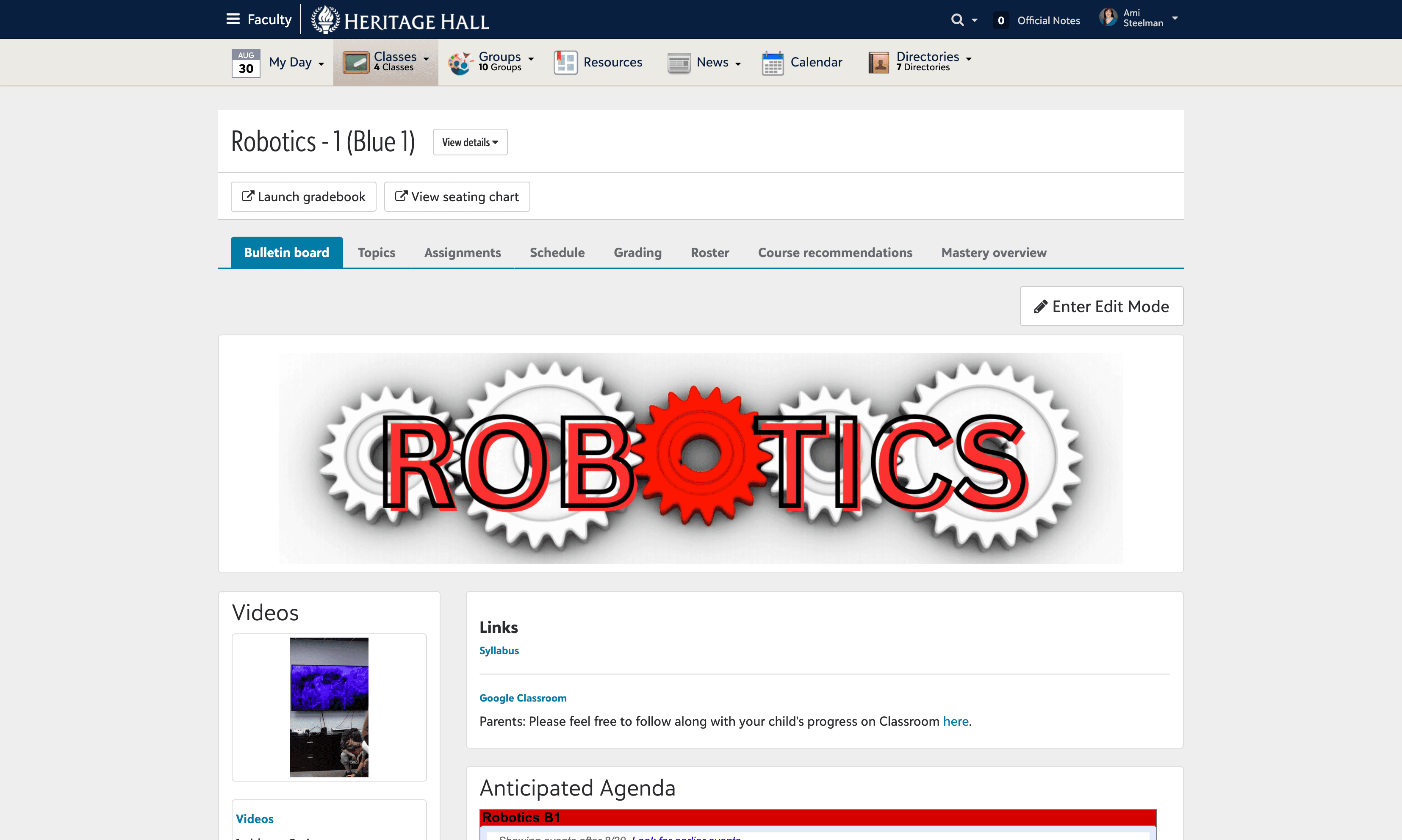
Task: Open the Syllabus link
Action: [x=499, y=650]
